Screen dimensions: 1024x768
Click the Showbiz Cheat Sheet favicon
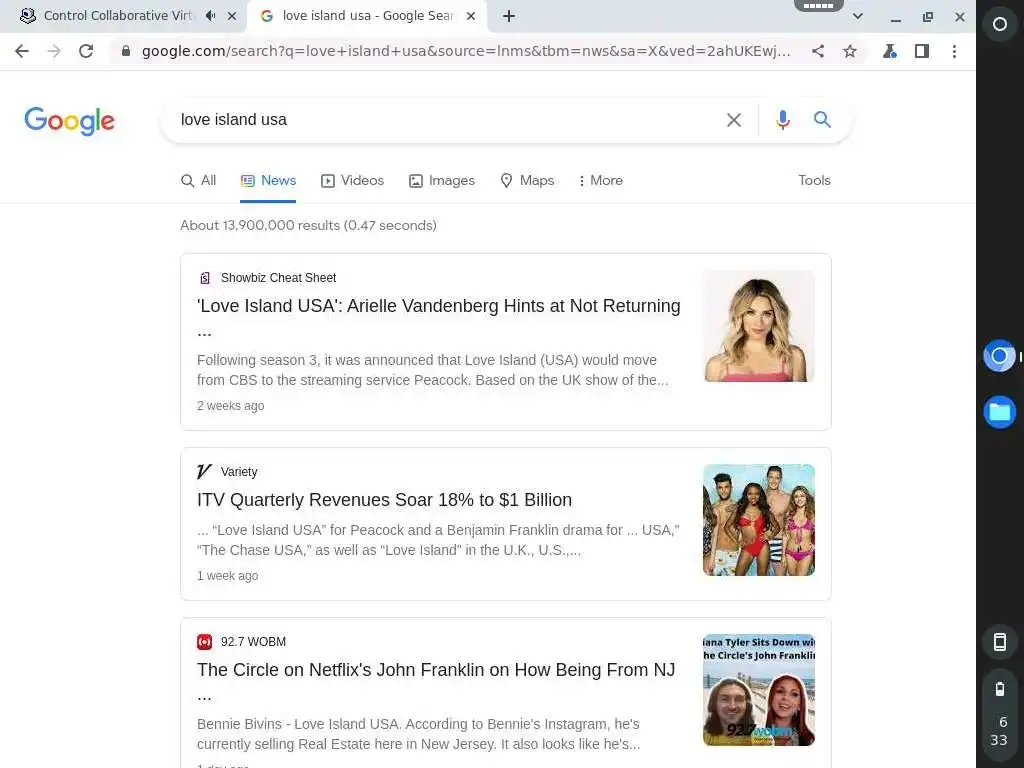[x=204, y=278]
